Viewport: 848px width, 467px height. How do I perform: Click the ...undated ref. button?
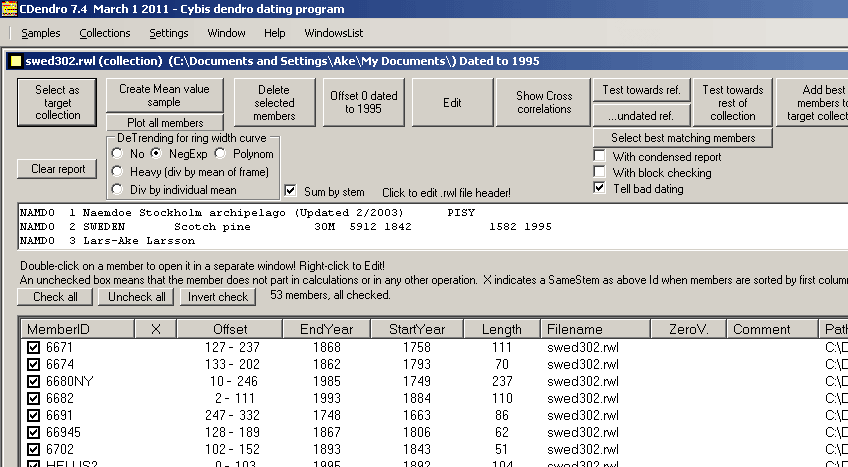(641, 115)
